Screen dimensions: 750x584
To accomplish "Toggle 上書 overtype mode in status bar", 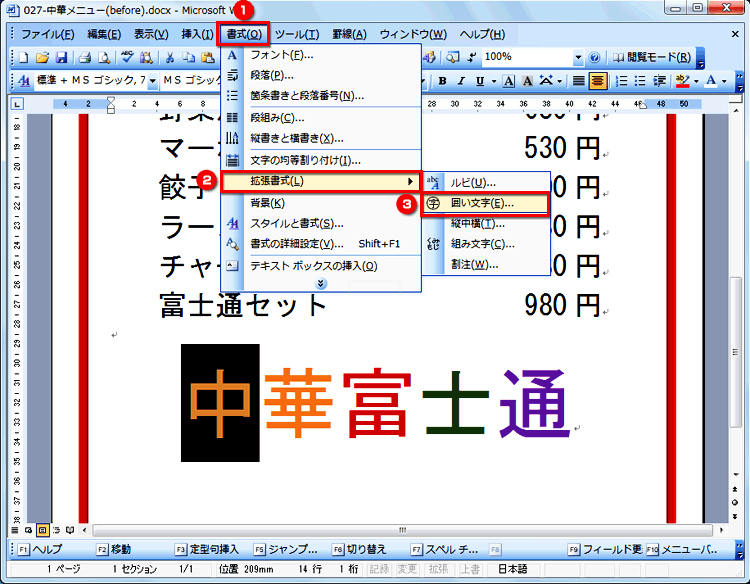I will [470, 569].
